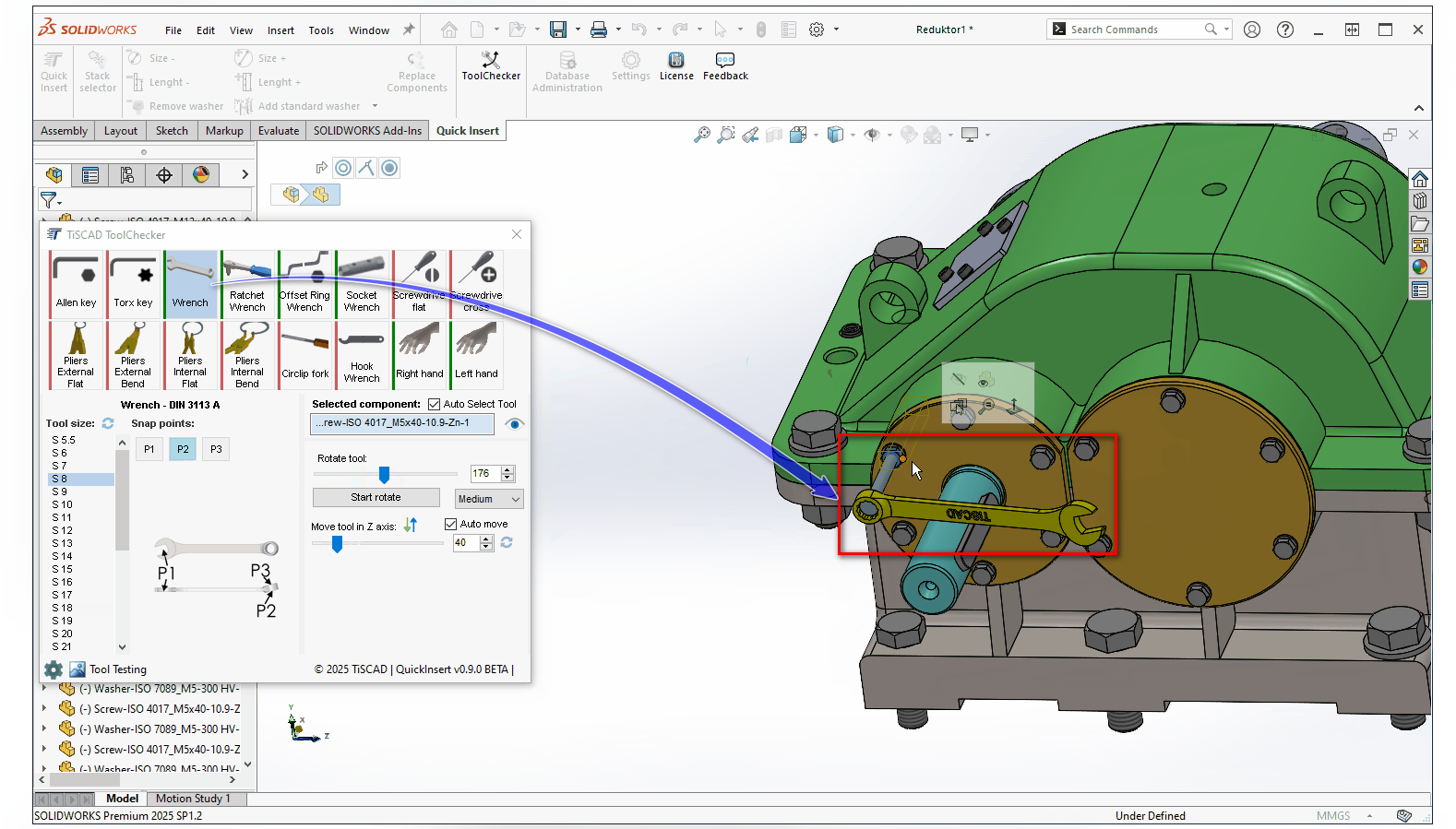Viewport: 1456px width, 829px height.
Task: Open Tool Testing image icon
Action: [78, 669]
